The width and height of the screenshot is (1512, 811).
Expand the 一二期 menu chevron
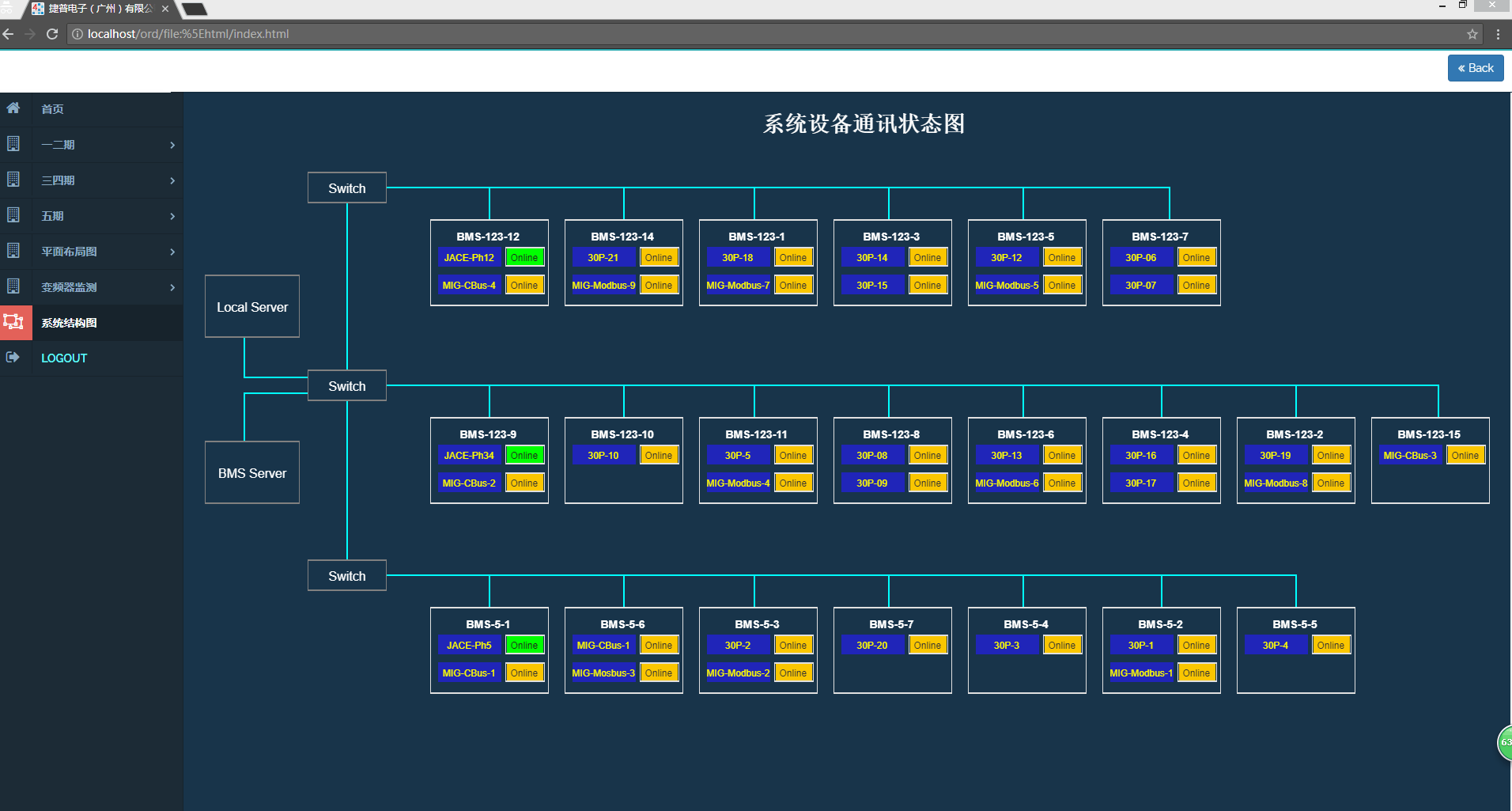pyautogui.click(x=172, y=145)
